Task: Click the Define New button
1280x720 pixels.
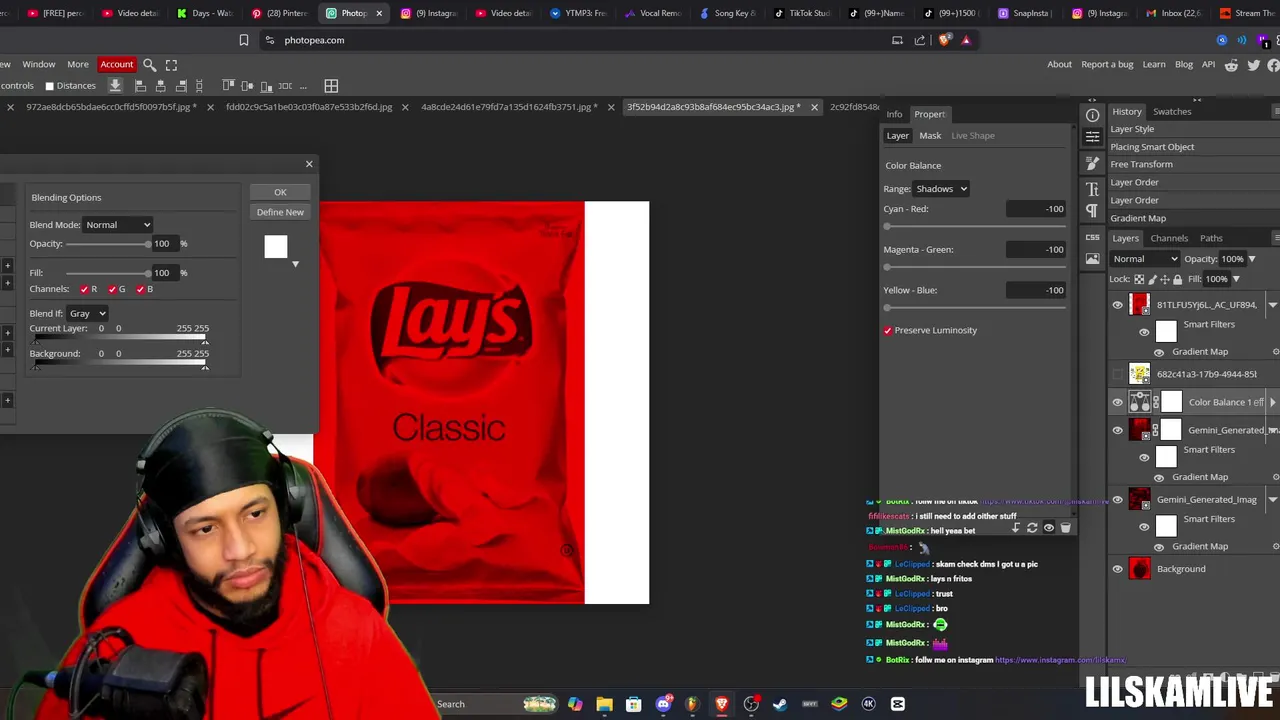Action: pyautogui.click(x=280, y=212)
